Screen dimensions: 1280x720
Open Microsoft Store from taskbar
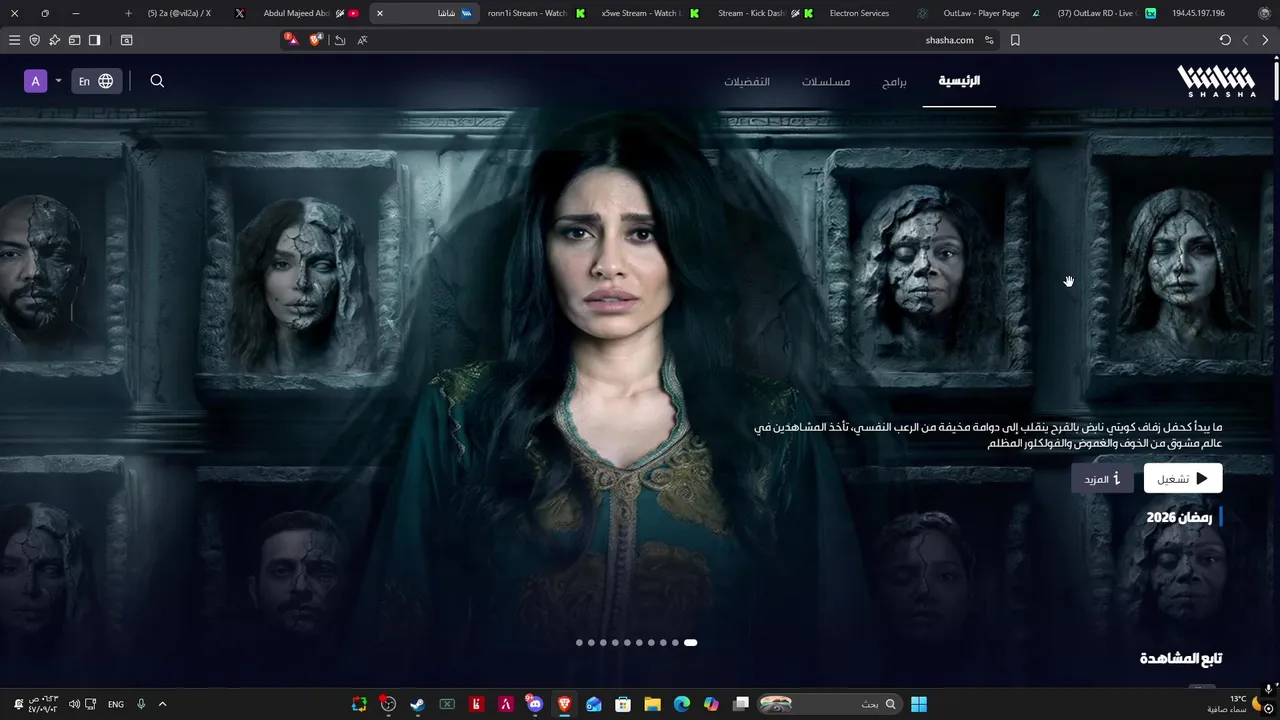(623, 704)
